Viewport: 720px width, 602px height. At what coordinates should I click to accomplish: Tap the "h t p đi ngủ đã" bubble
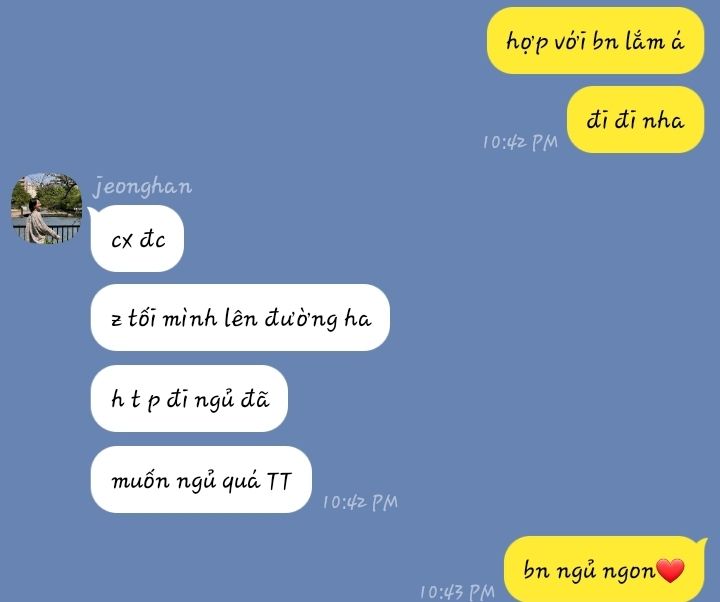click(189, 399)
